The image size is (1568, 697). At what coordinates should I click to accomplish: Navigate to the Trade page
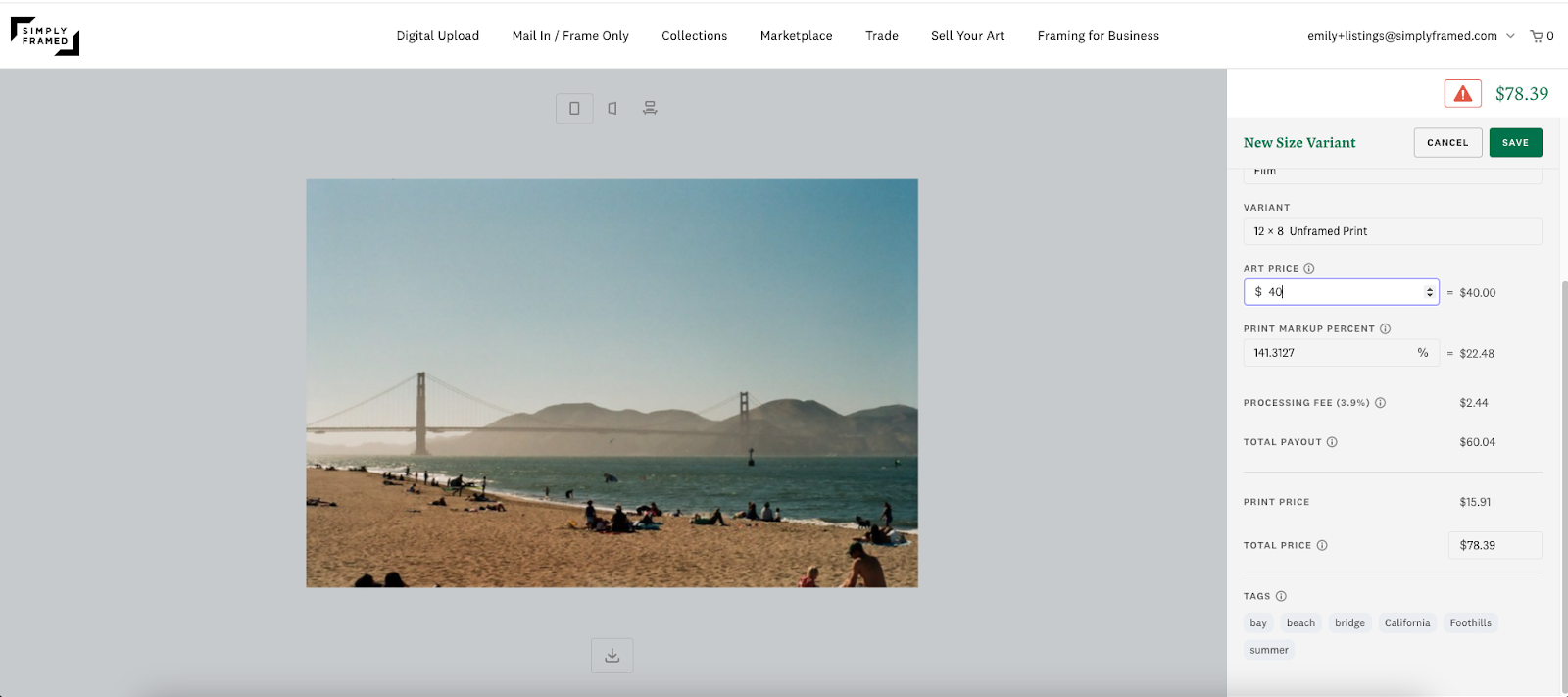(x=882, y=36)
